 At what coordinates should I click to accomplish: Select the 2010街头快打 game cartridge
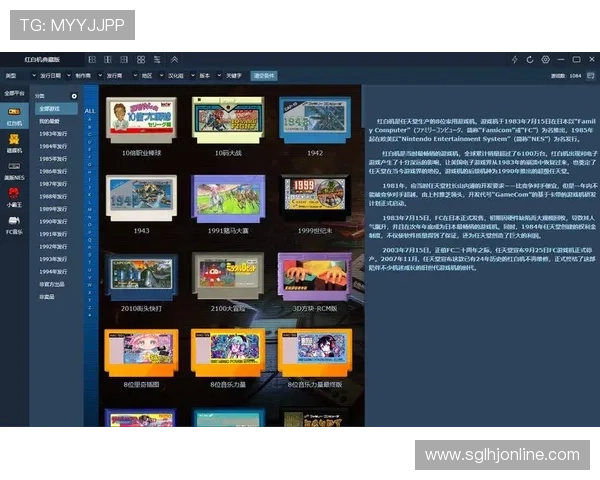click(141, 276)
